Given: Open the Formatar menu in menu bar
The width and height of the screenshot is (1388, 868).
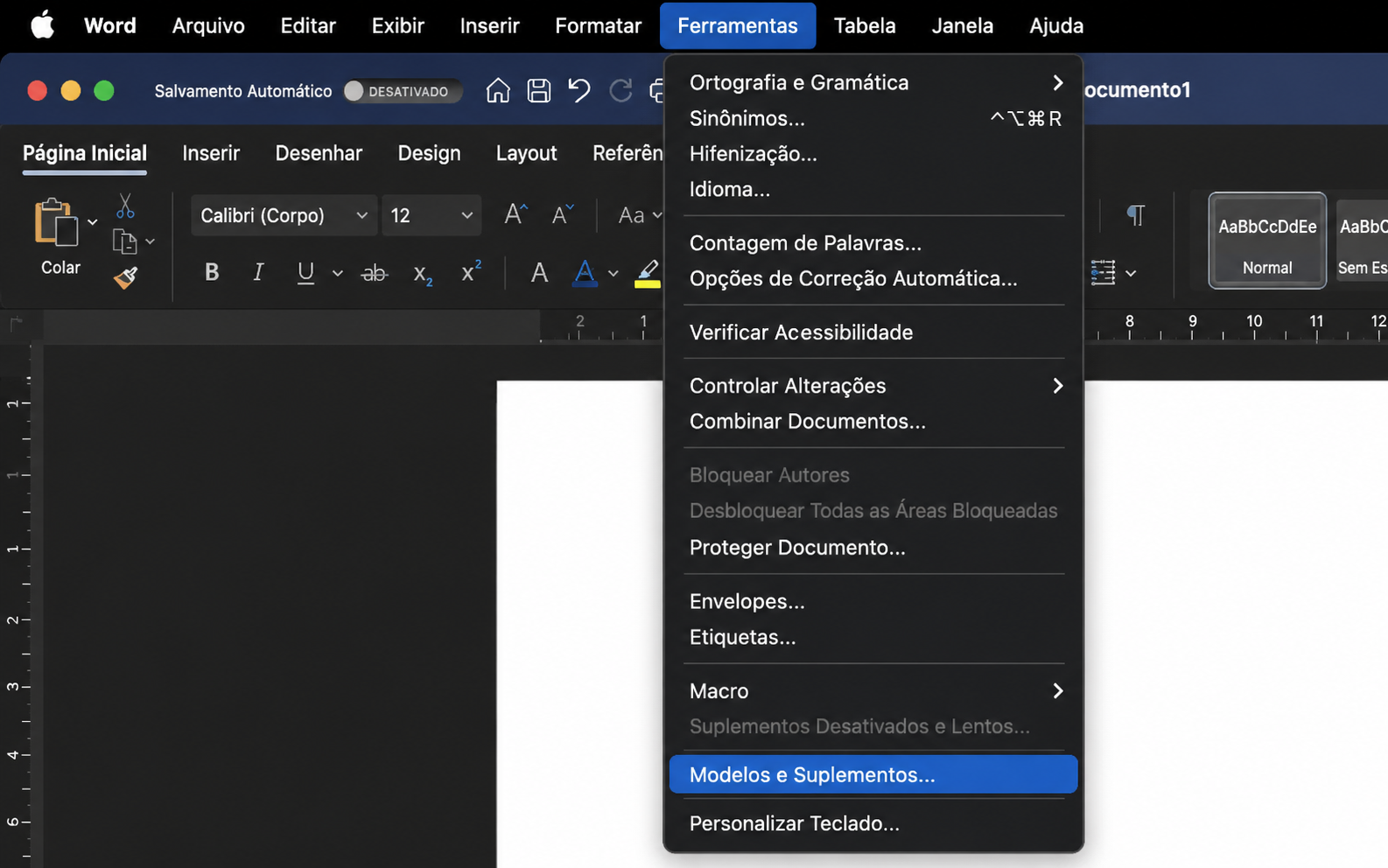Looking at the screenshot, I should pyautogui.click(x=599, y=25).
